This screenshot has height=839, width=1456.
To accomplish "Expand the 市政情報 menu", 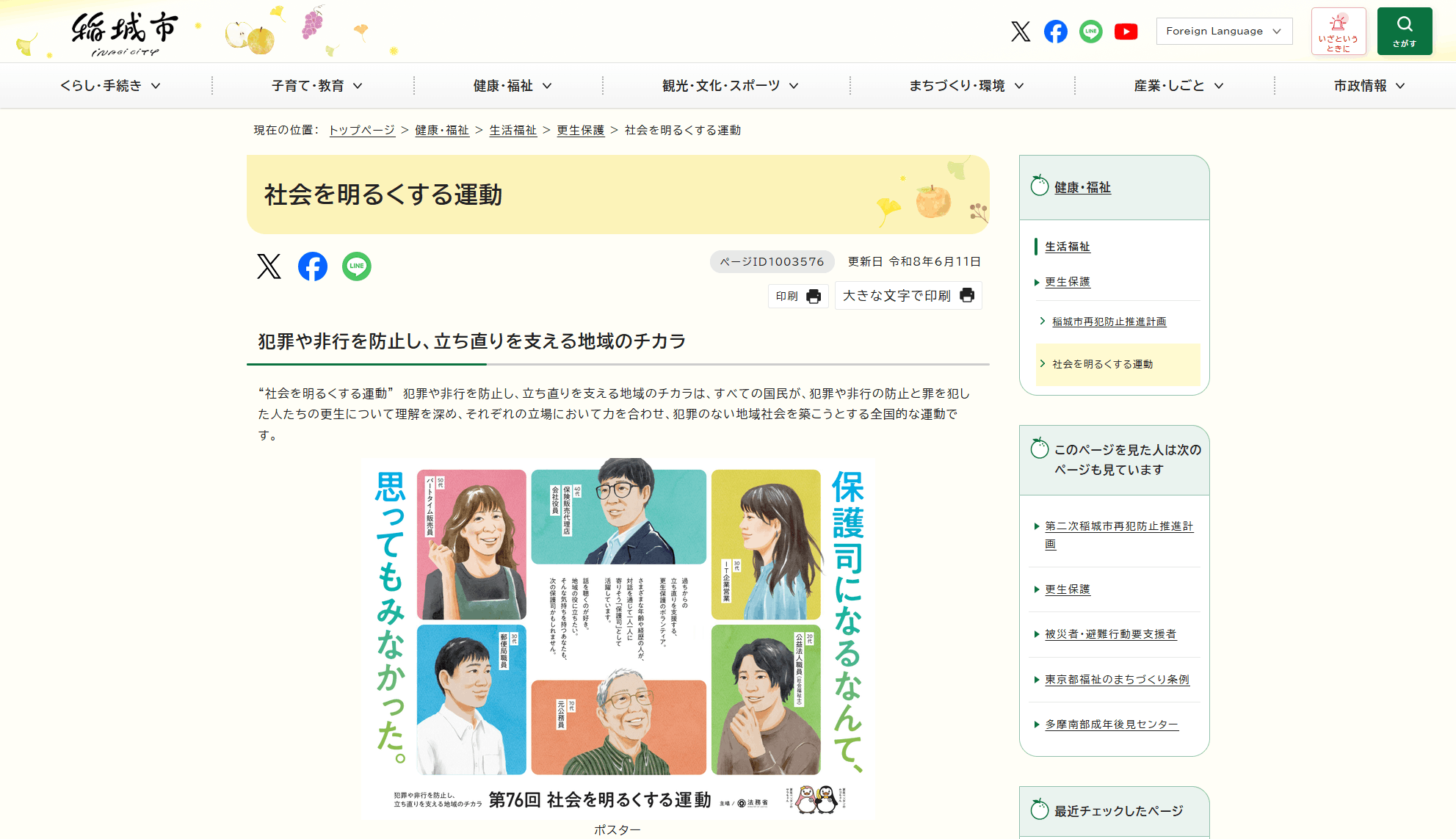I will 1369,86.
